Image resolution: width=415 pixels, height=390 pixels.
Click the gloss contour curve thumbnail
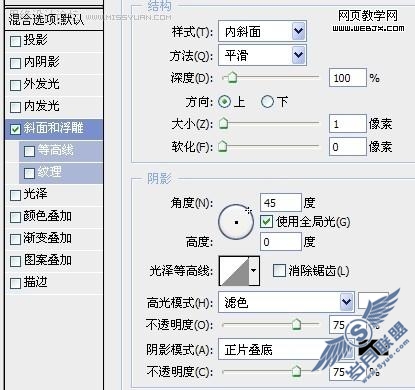point(234,271)
